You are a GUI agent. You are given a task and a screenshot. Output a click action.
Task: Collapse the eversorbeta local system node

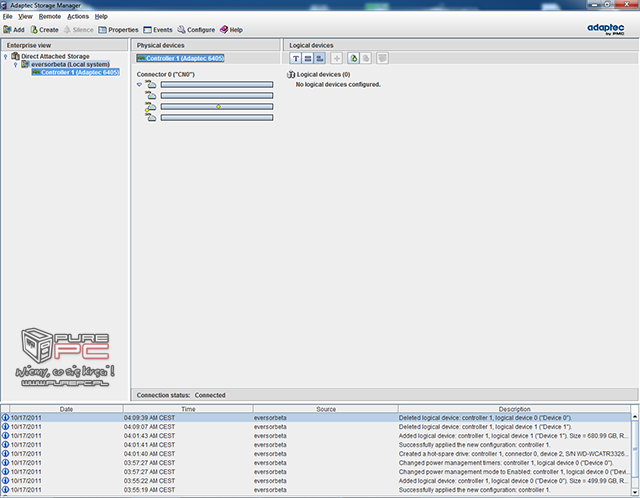pos(15,65)
